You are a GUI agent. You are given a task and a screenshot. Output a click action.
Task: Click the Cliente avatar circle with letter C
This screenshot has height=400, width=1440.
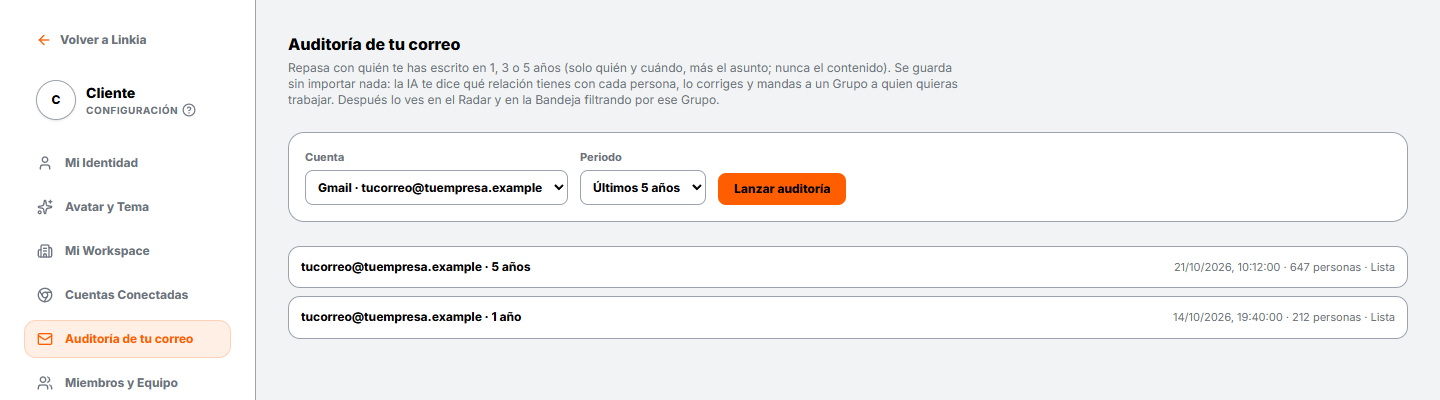click(56, 100)
